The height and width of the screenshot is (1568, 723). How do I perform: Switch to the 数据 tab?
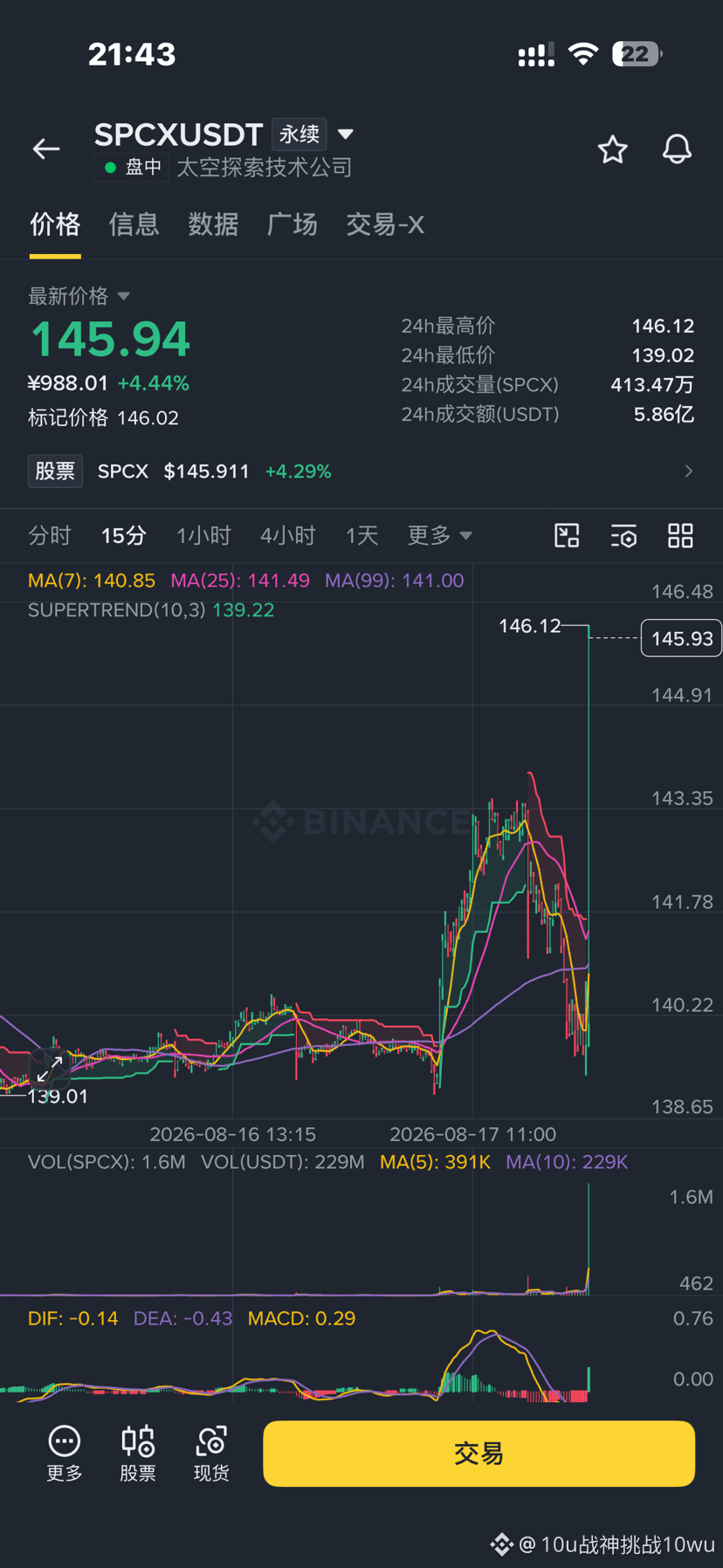[213, 224]
